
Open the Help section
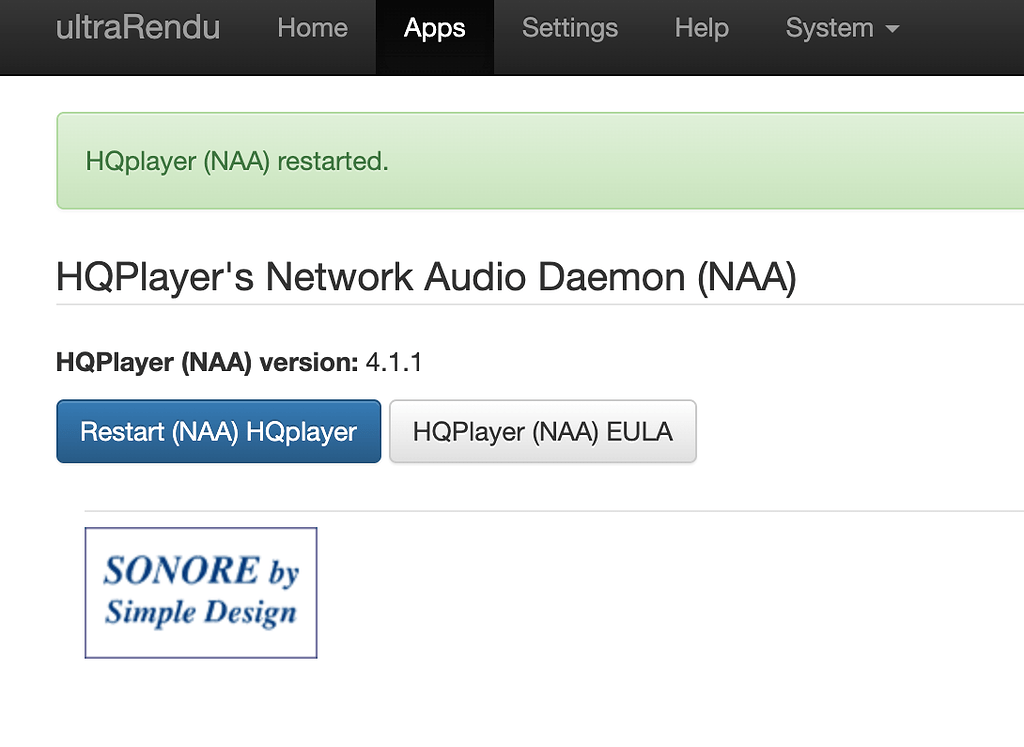tap(701, 28)
